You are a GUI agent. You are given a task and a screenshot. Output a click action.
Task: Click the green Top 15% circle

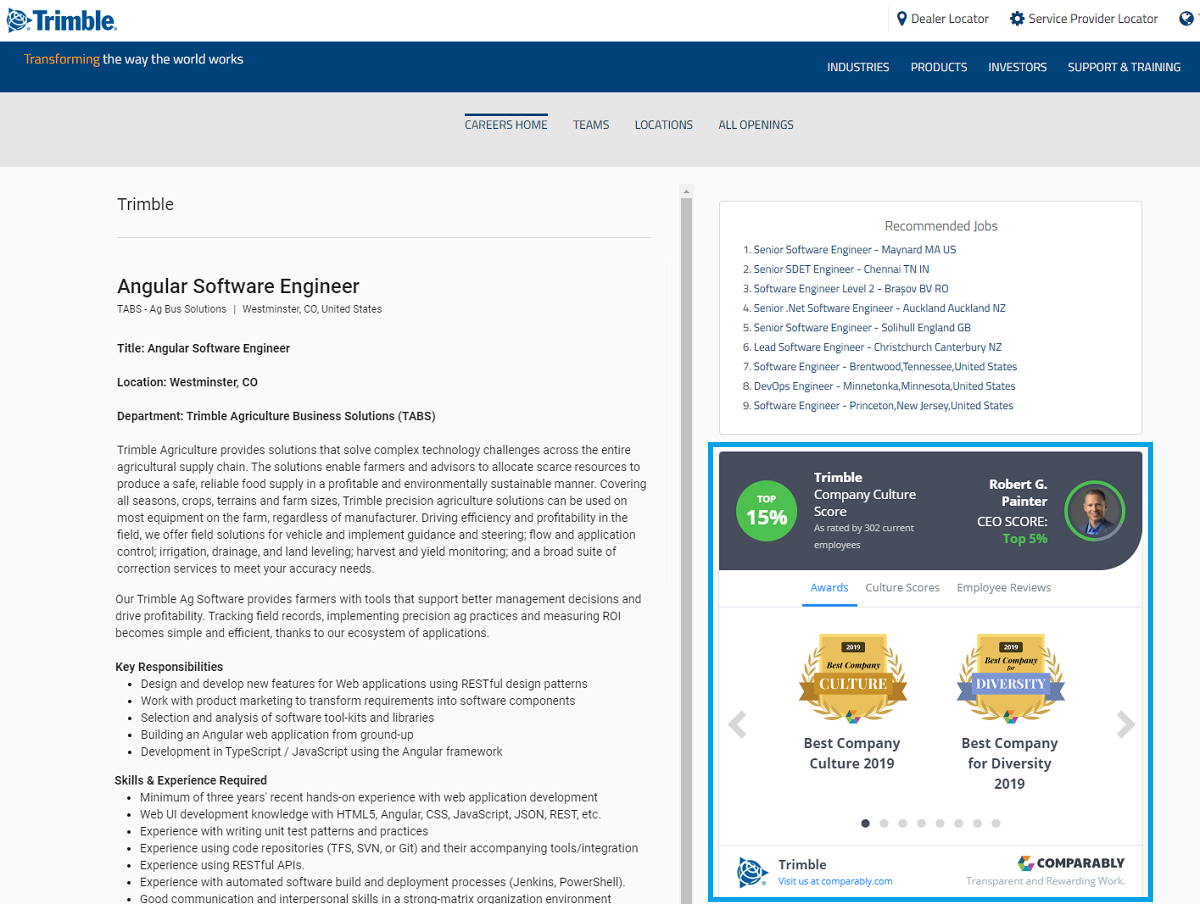pos(767,510)
